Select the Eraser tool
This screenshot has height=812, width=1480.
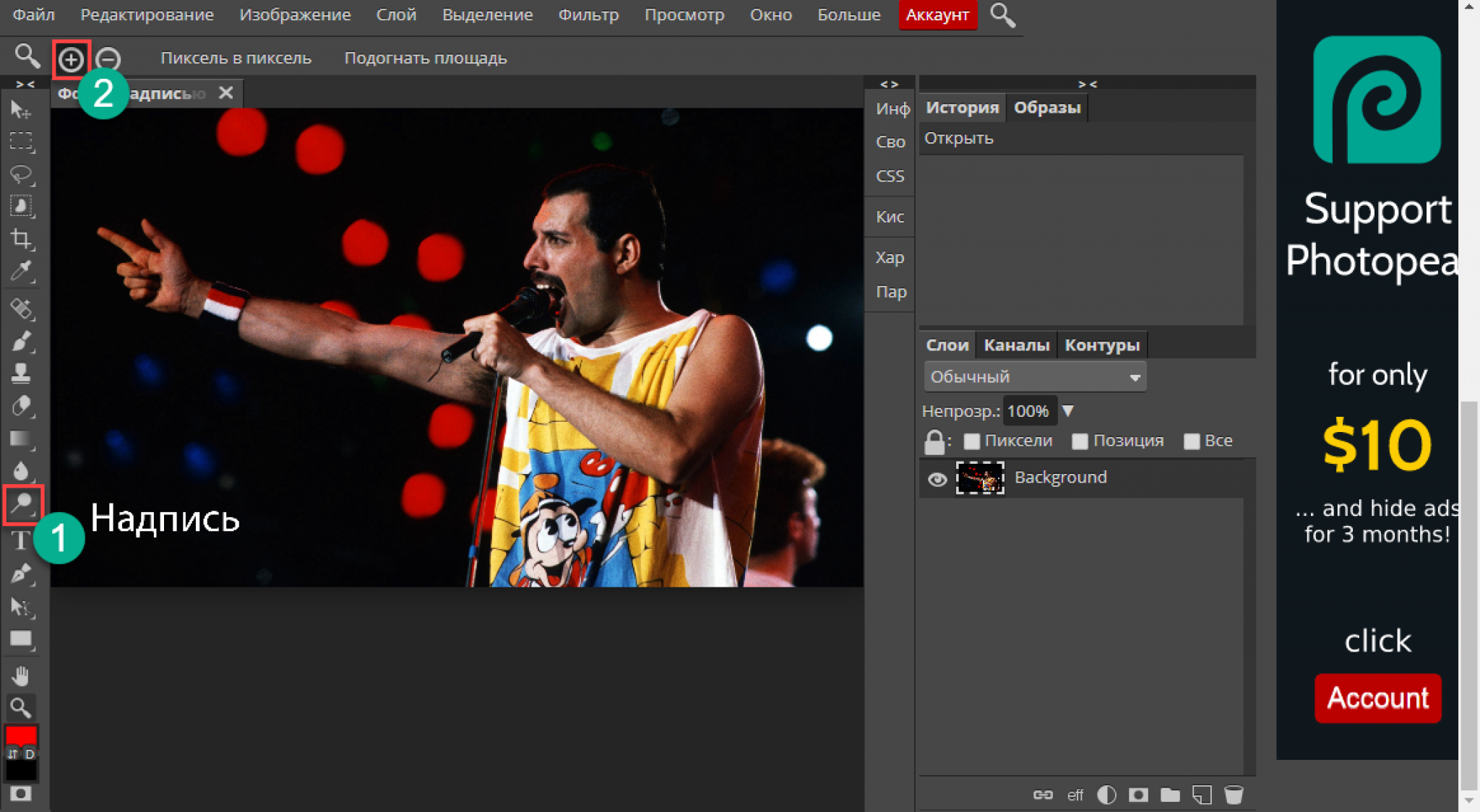tap(21, 406)
